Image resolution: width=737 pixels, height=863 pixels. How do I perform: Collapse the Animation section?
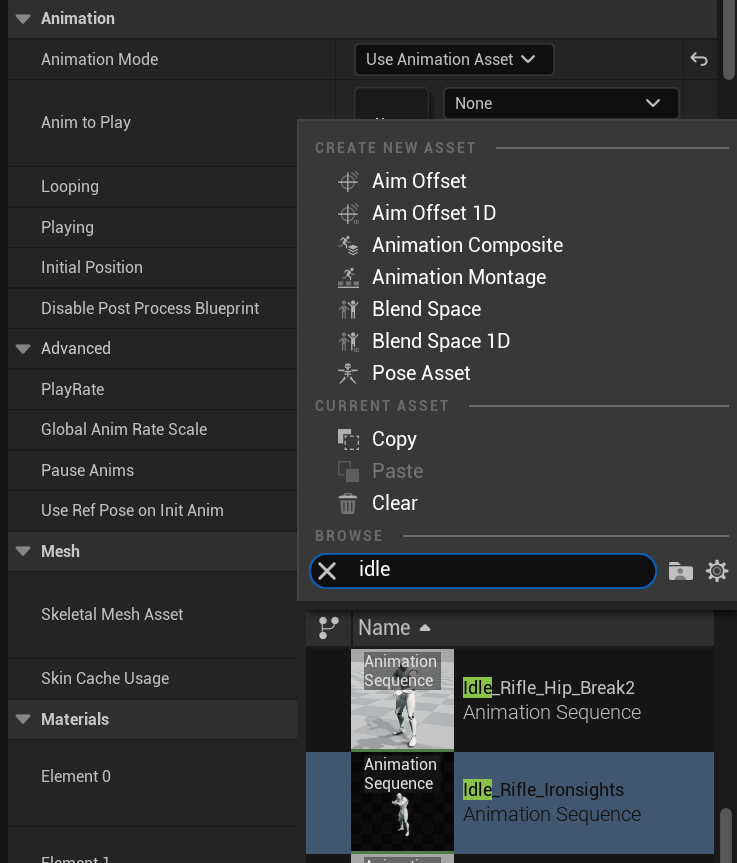pos(23,19)
